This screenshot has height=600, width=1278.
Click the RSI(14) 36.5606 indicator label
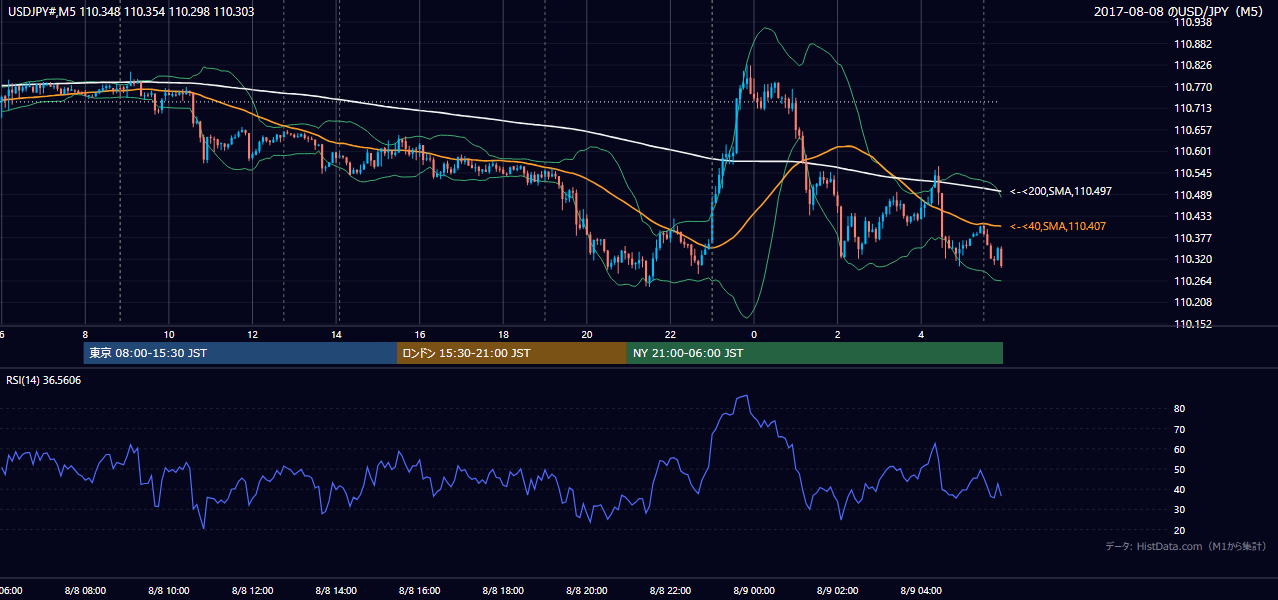(x=44, y=380)
